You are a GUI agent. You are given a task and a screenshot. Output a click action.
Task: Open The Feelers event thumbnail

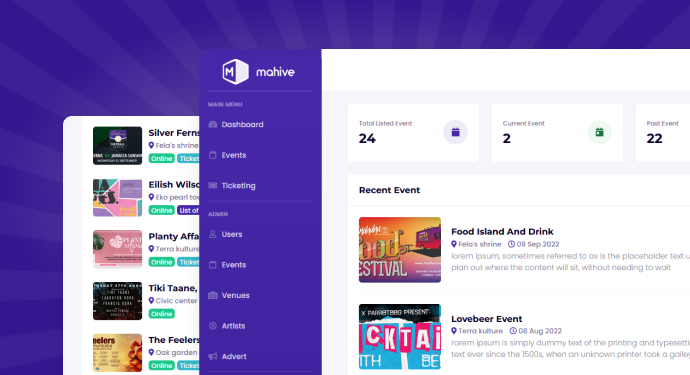click(117, 353)
